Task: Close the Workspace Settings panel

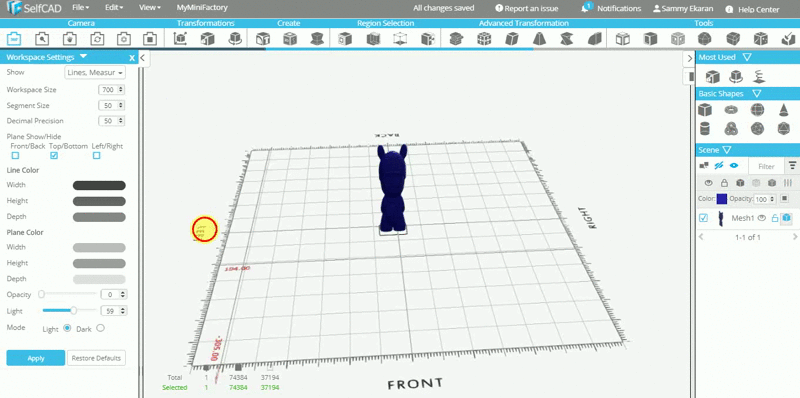Action: 132,58
